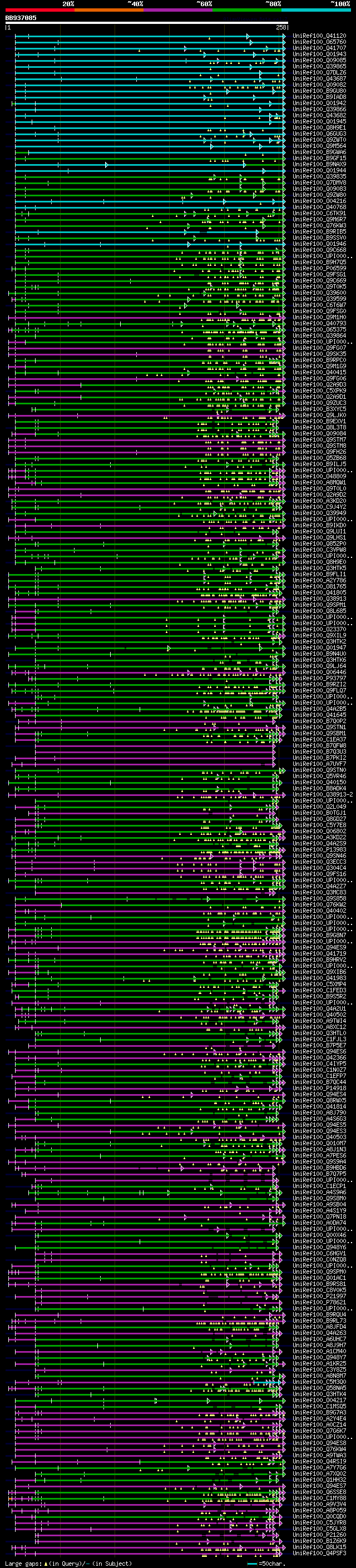Click the UniRef100_P06599 entry
The width and height of the screenshot is (356, 1568).
(x=319, y=269)
